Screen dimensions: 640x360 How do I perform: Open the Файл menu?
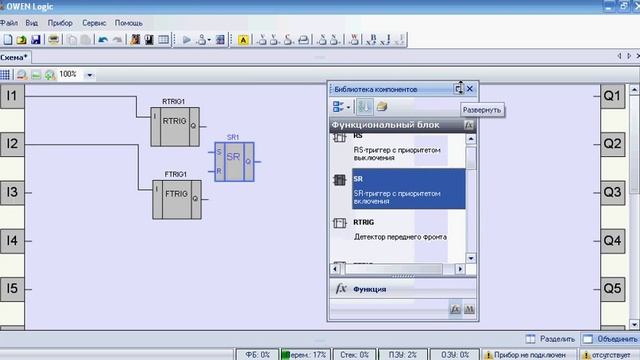(x=9, y=23)
